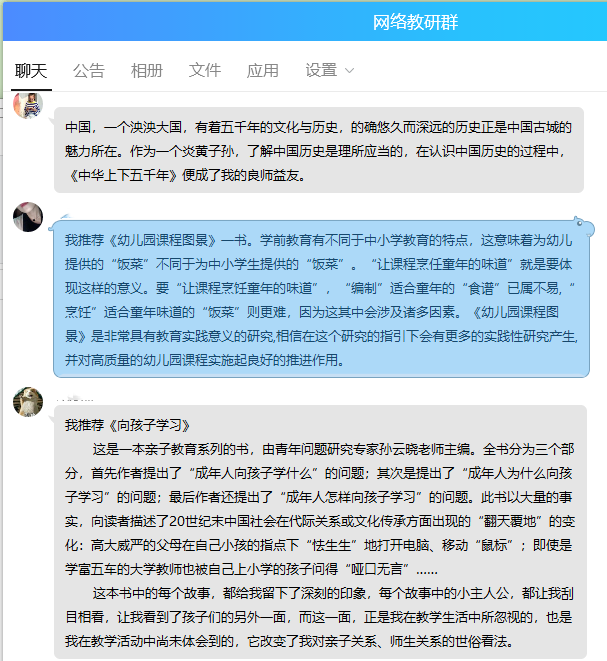Open the 设置 tab
Screen dimensions: 607x661
(321, 70)
